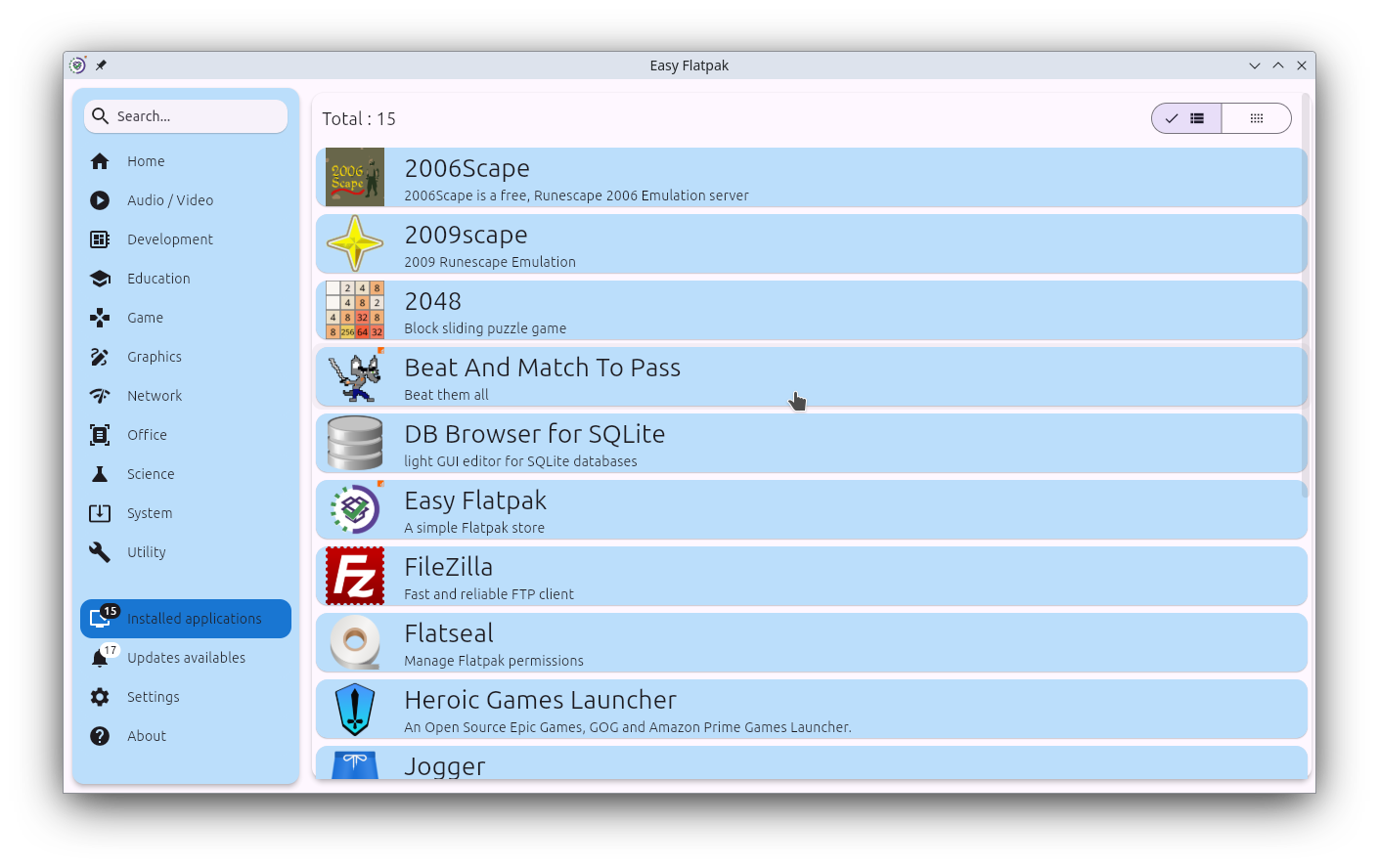Image resolution: width=1379 pixels, height=868 pixels.
Task: Click 'light GUI editor for SQLite databases' text
Action: [x=520, y=461]
